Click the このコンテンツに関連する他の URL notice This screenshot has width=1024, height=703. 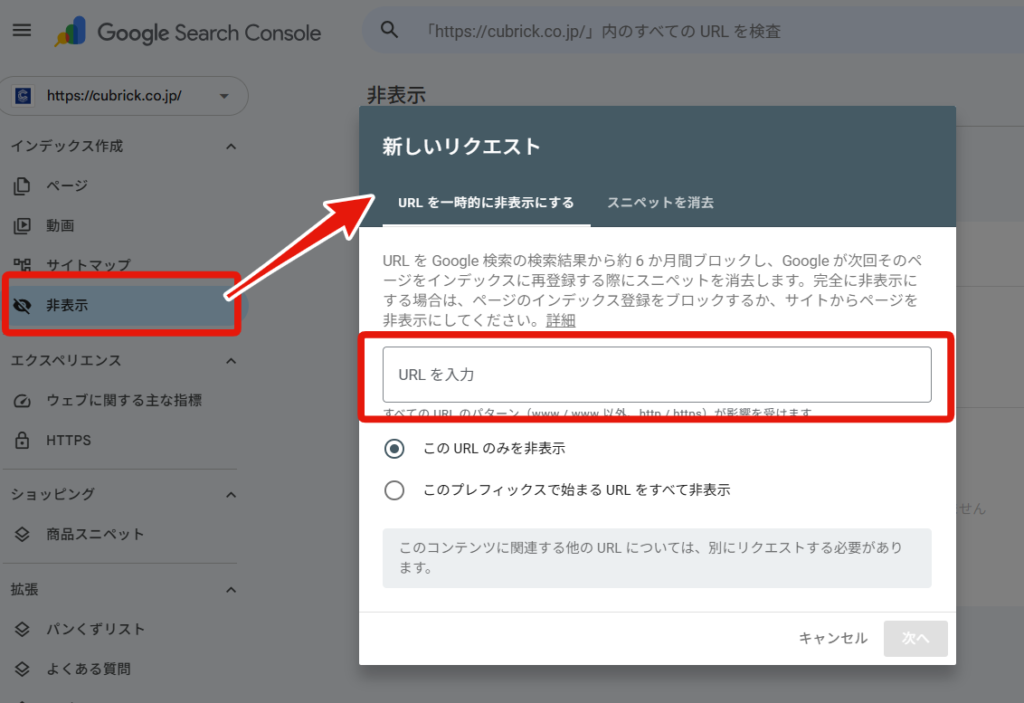(657, 558)
